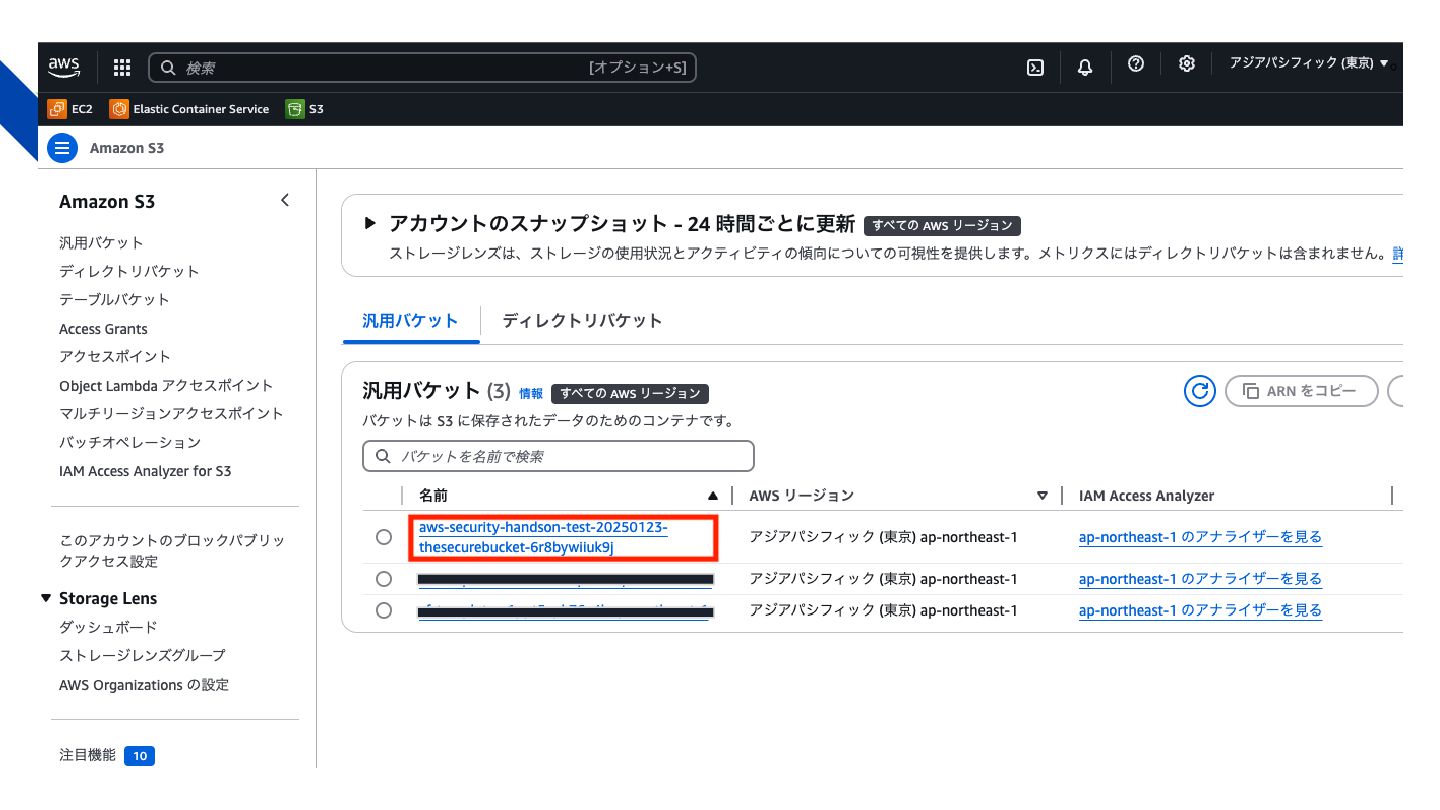Collapse the Storage Lens sidebar section
The height and width of the screenshot is (810, 1440).
(45, 598)
